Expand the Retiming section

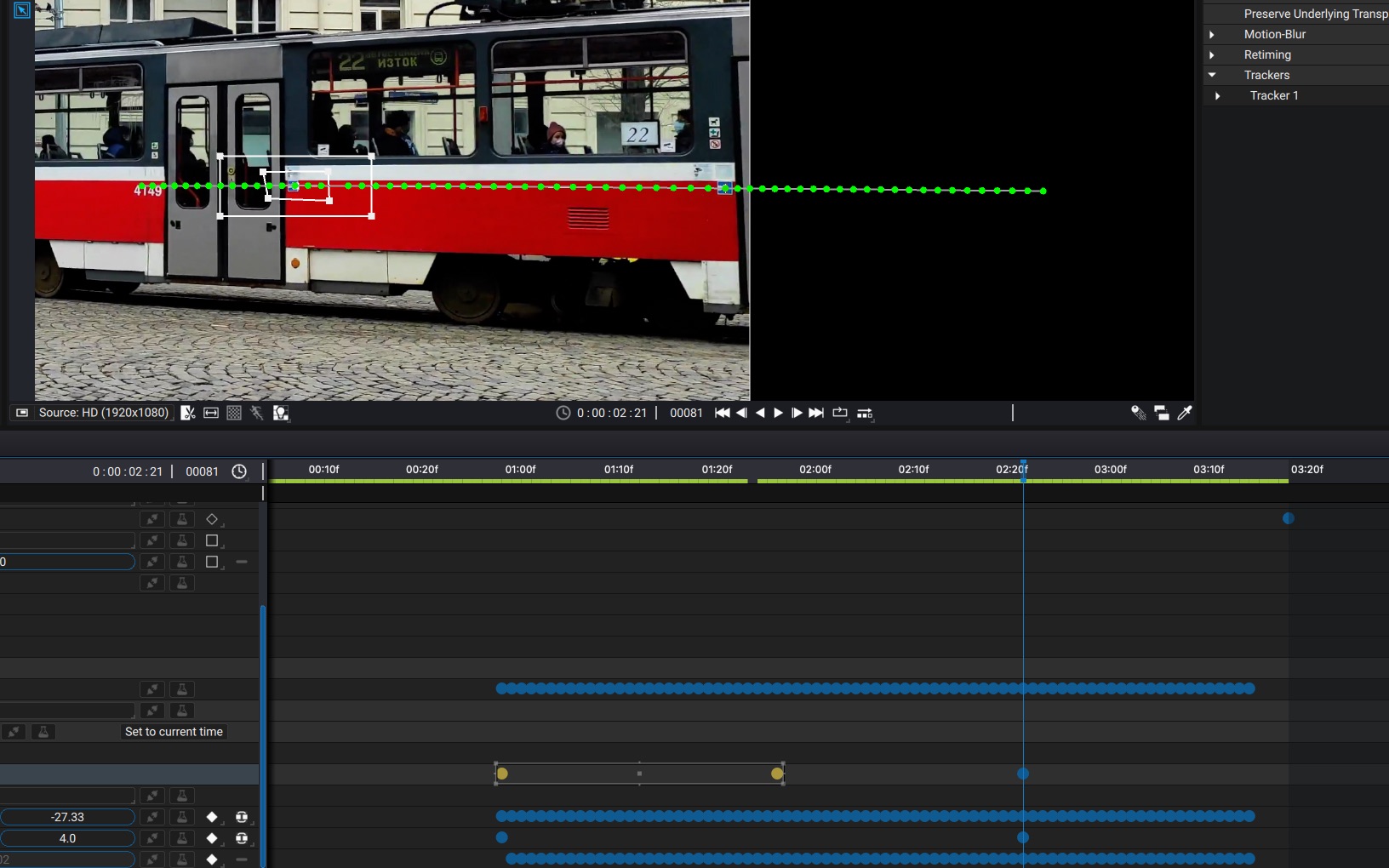tap(1212, 54)
